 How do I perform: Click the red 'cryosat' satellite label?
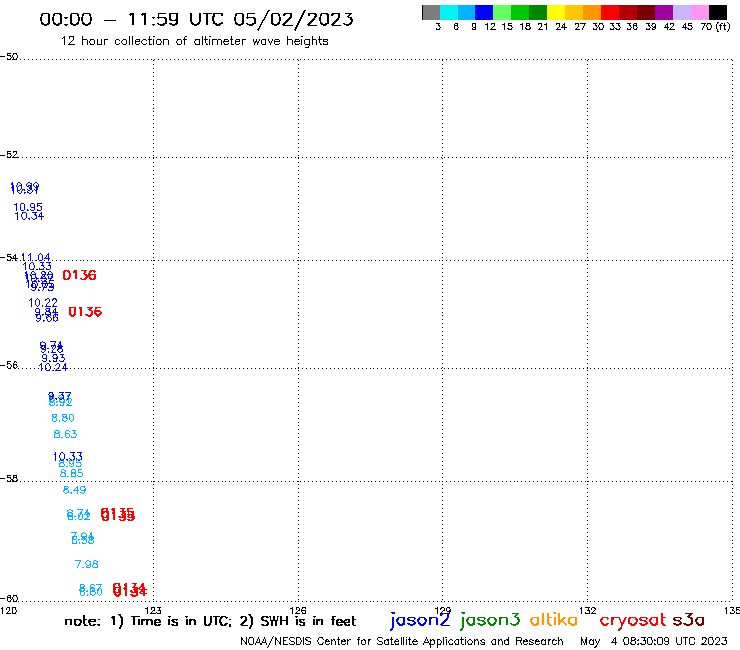click(x=633, y=620)
